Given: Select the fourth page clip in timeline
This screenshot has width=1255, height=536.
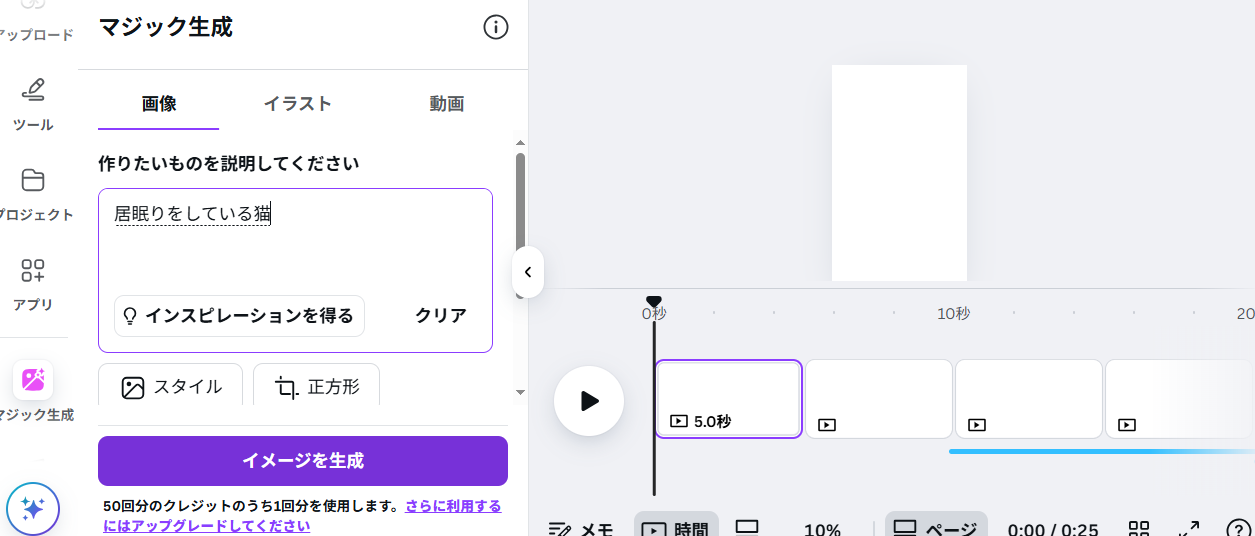Looking at the screenshot, I should (x=1179, y=399).
